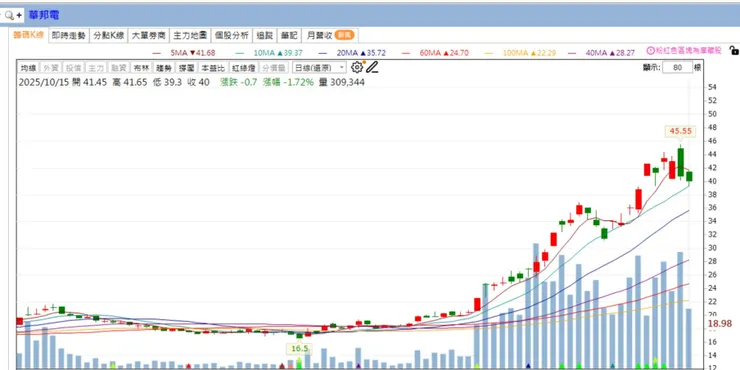Viewport: 740px width, 370px height.
Task: Open the 籌碼K線 tab
Action: (x=28, y=35)
